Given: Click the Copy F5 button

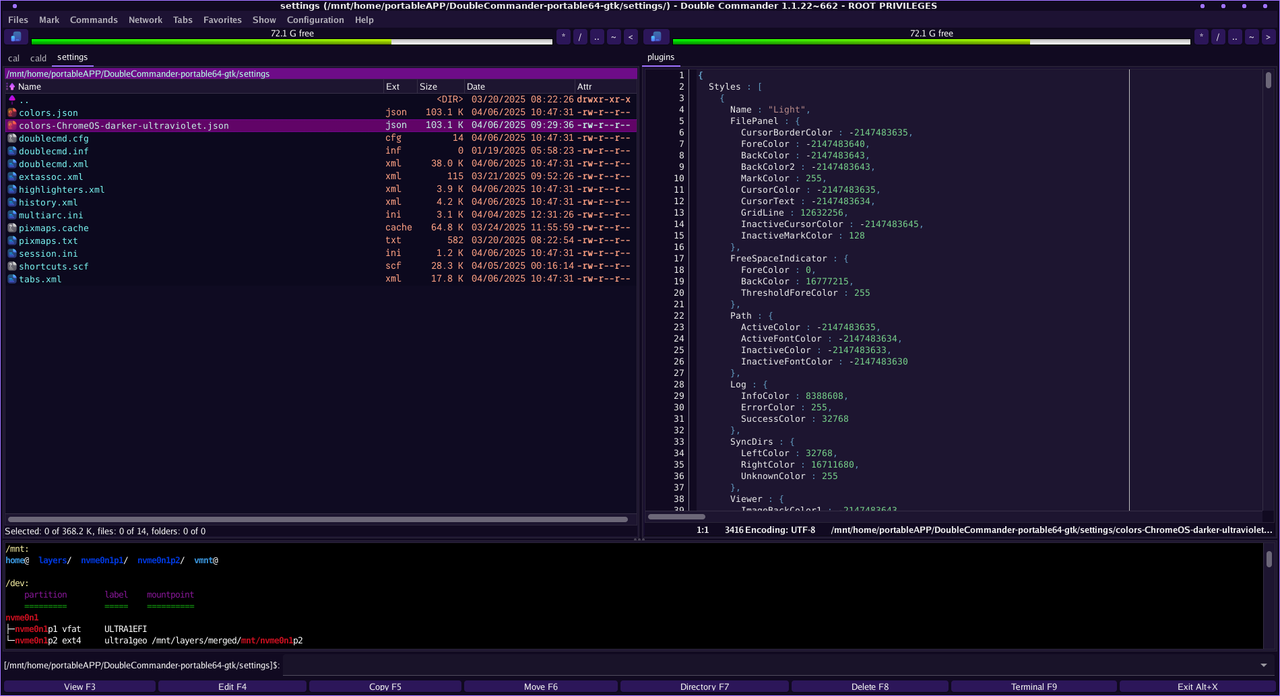Looking at the screenshot, I should coord(385,686).
